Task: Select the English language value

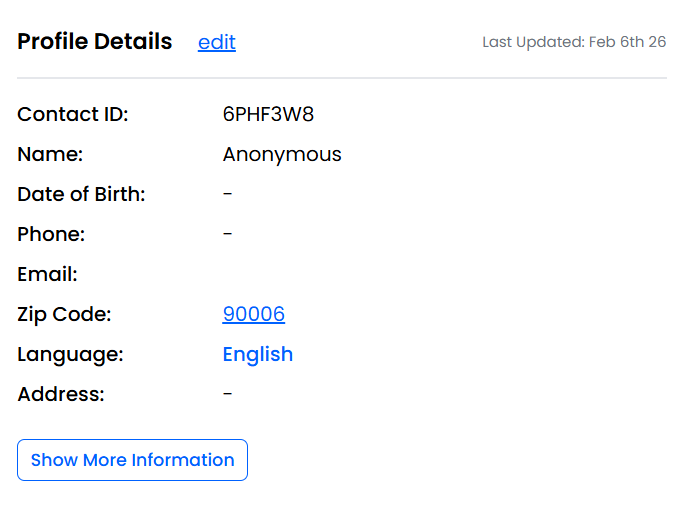Action: [258, 354]
